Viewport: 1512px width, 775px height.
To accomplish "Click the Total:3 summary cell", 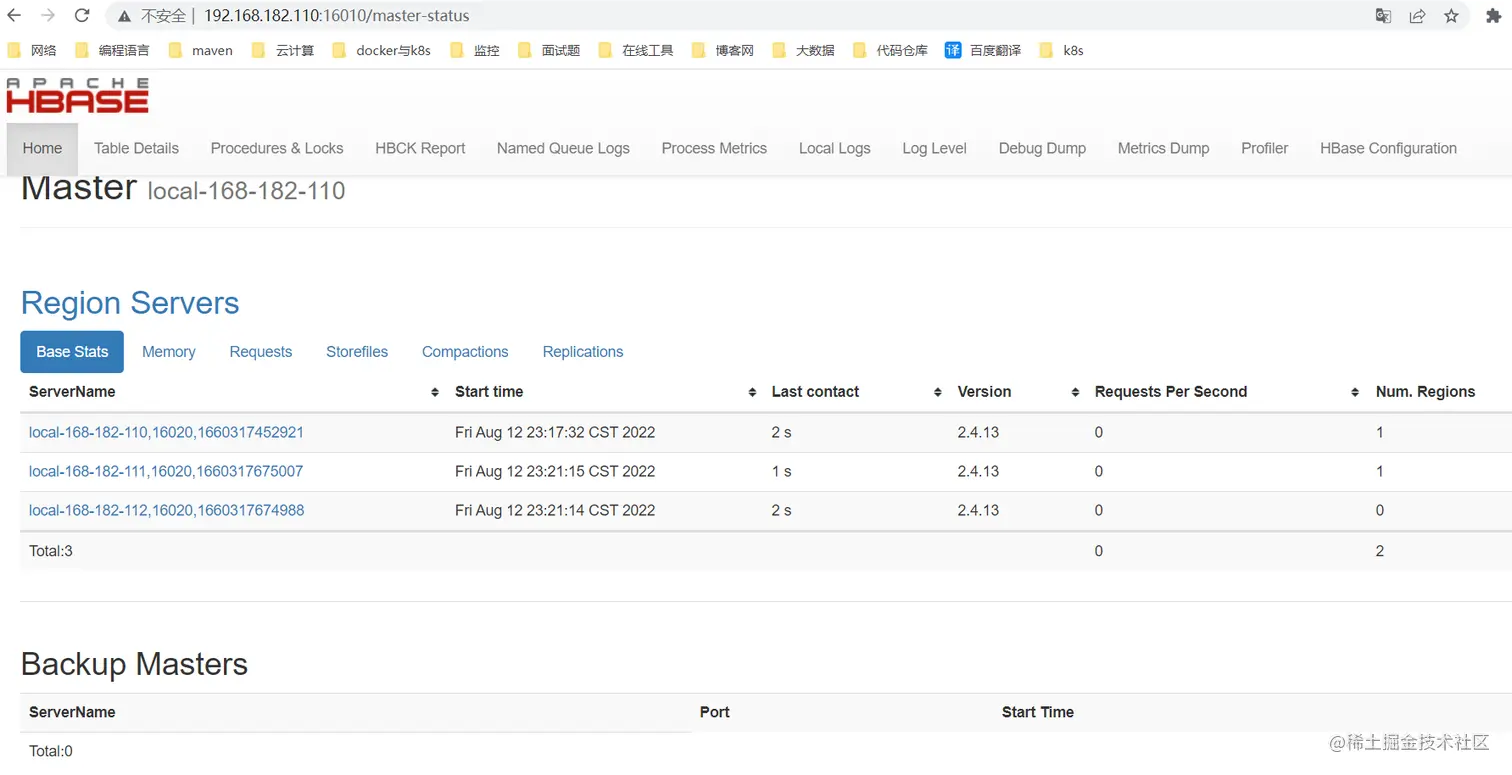I will pos(51,551).
